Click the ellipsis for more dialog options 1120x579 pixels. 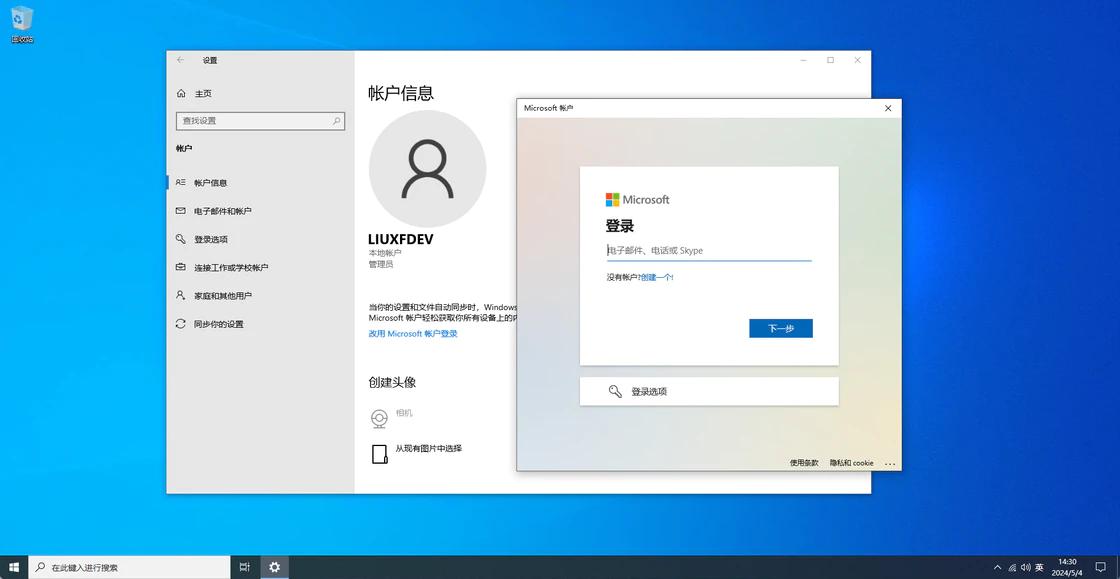click(x=890, y=462)
